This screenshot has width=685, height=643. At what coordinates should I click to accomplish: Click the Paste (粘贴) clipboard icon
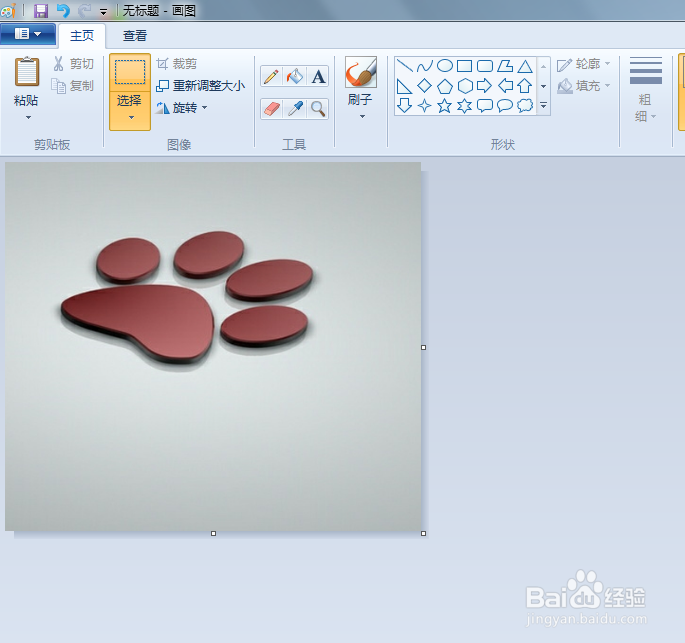pyautogui.click(x=27, y=72)
